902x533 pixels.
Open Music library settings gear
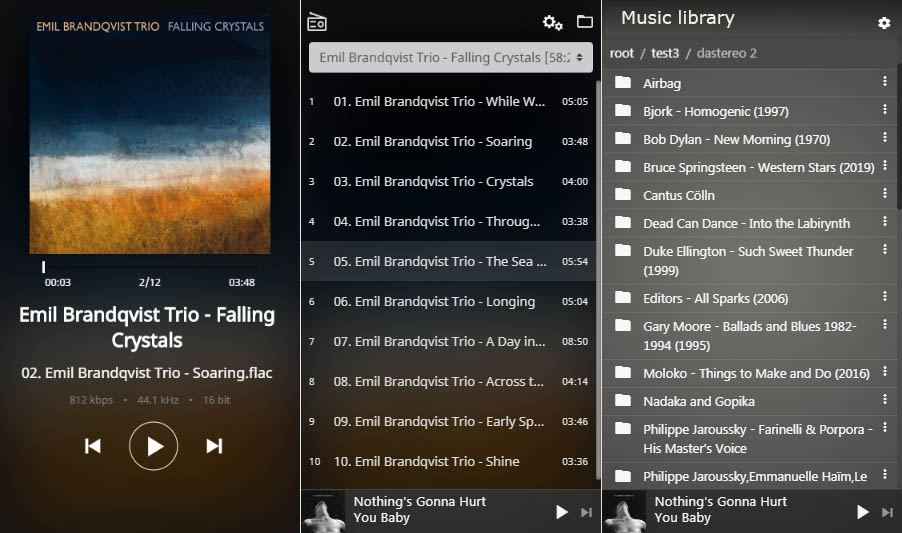884,22
